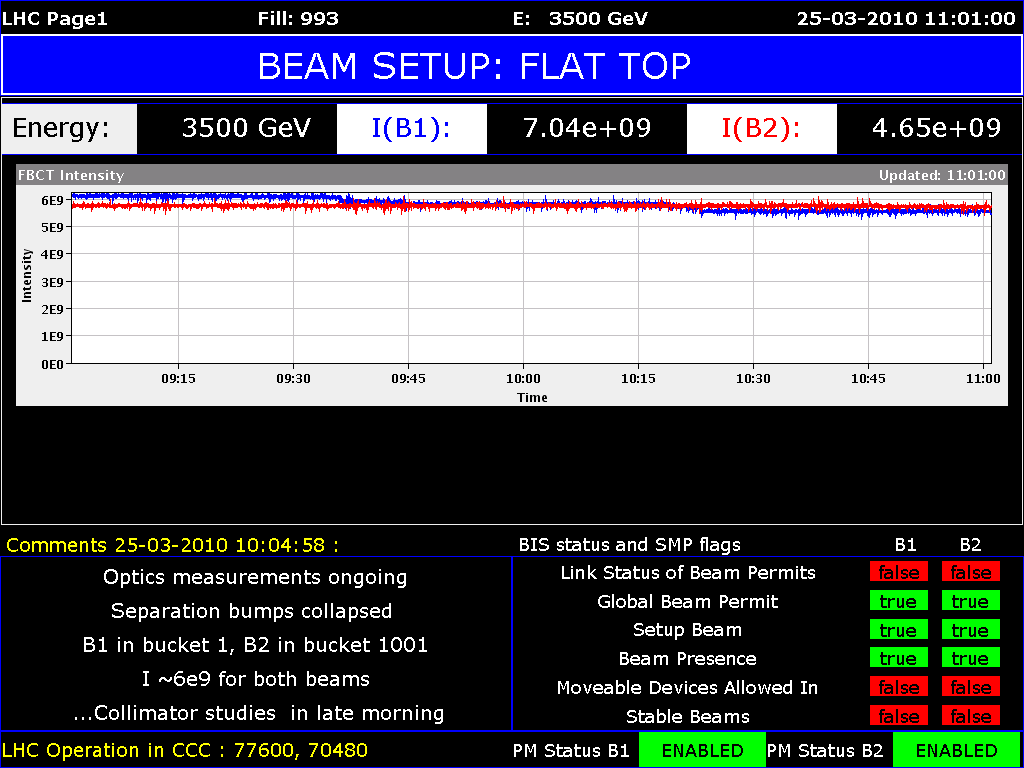The image size is (1024, 768).
Task: Click the B1 Setup Beam true indicator
Action: click(x=898, y=630)
